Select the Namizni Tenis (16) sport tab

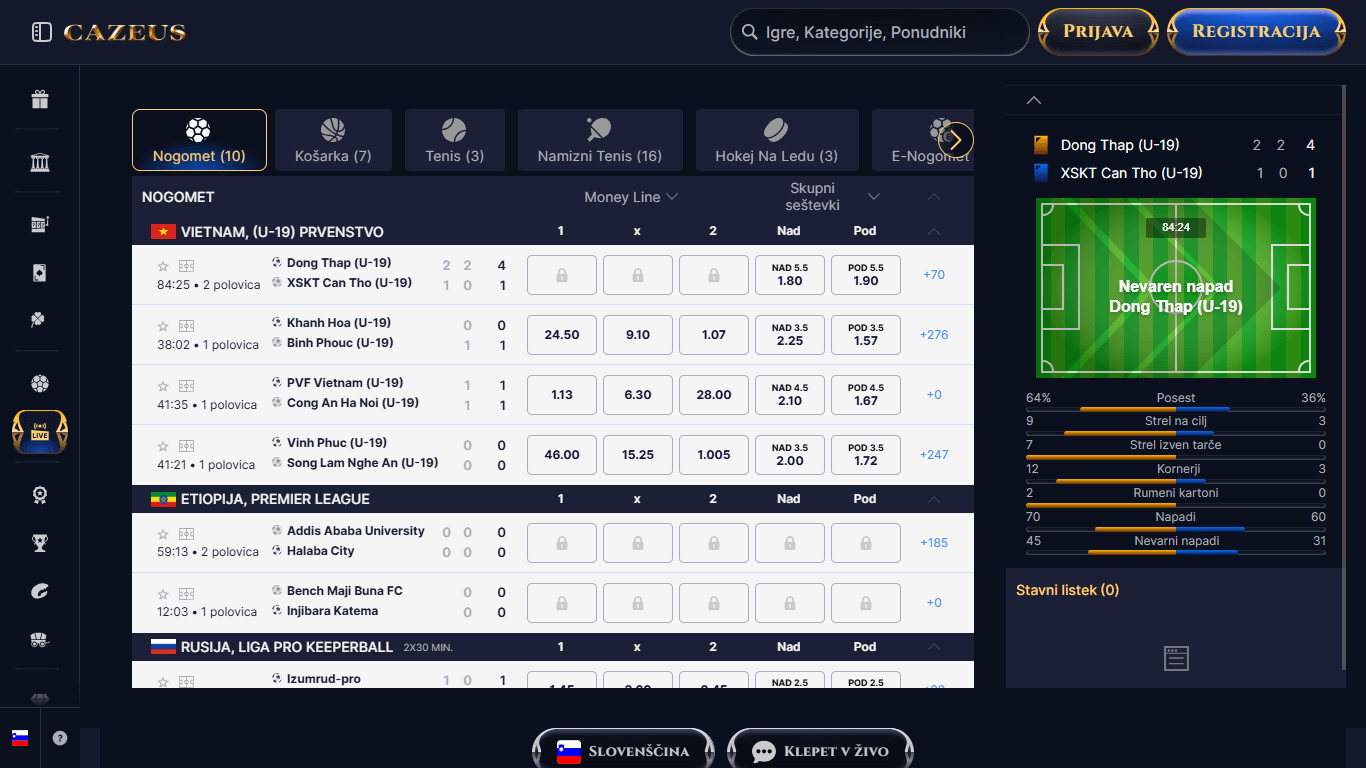[600, 140]
